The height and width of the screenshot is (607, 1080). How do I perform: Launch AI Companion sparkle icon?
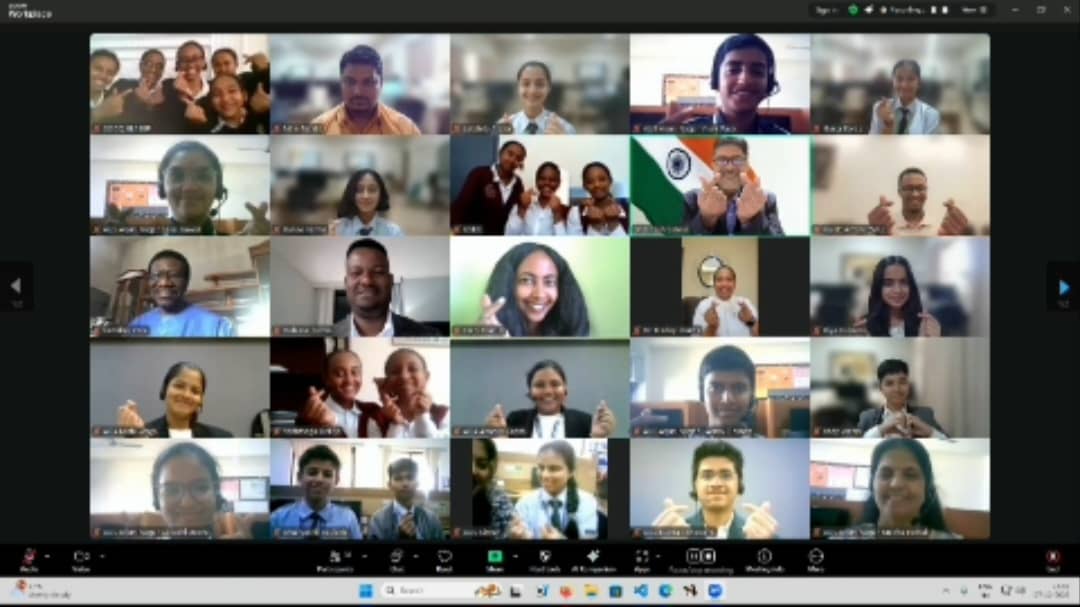coord(592,557)
